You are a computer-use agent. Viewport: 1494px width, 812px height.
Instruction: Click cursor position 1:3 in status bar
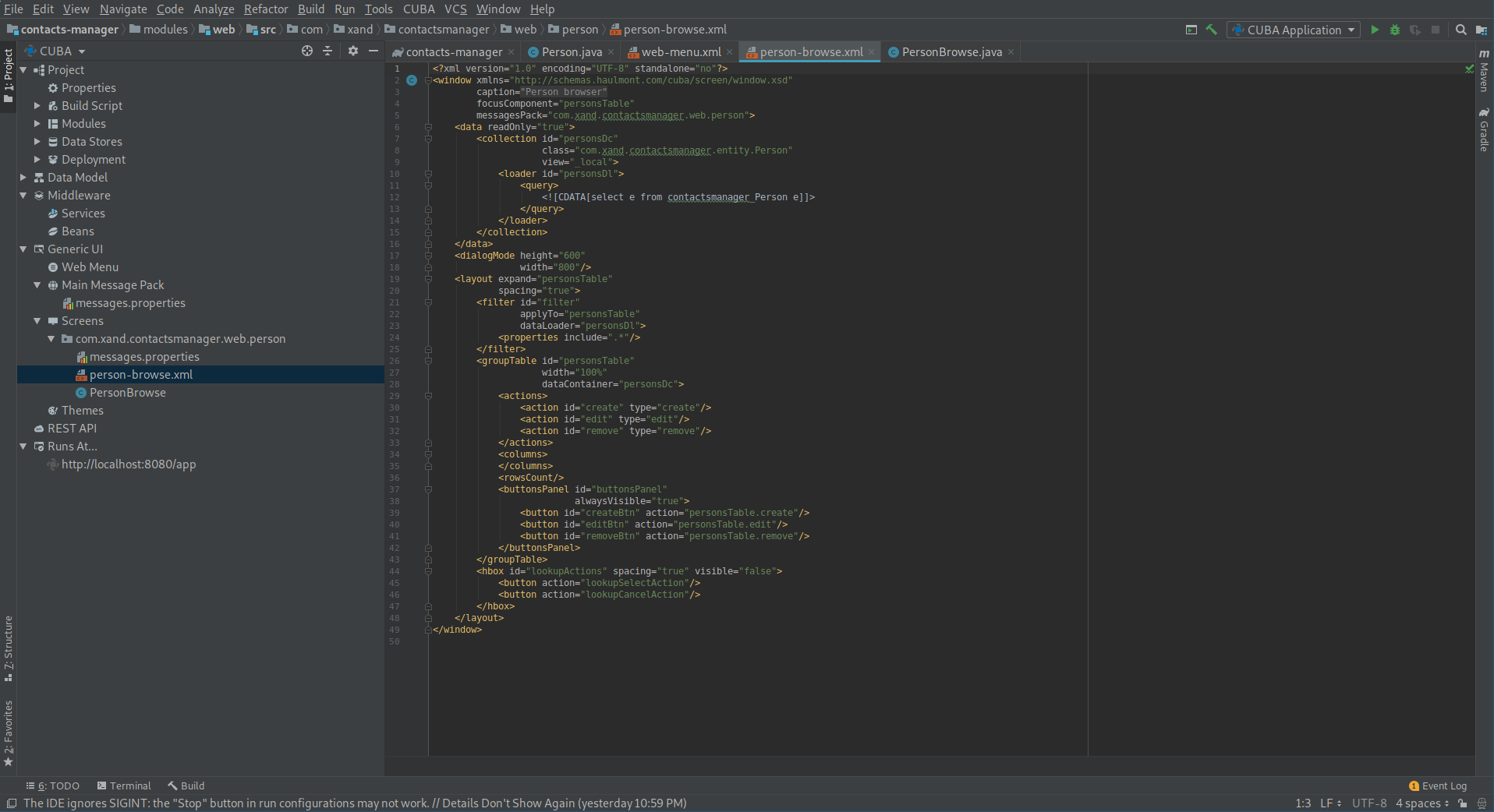click(x=1303, y=803)
